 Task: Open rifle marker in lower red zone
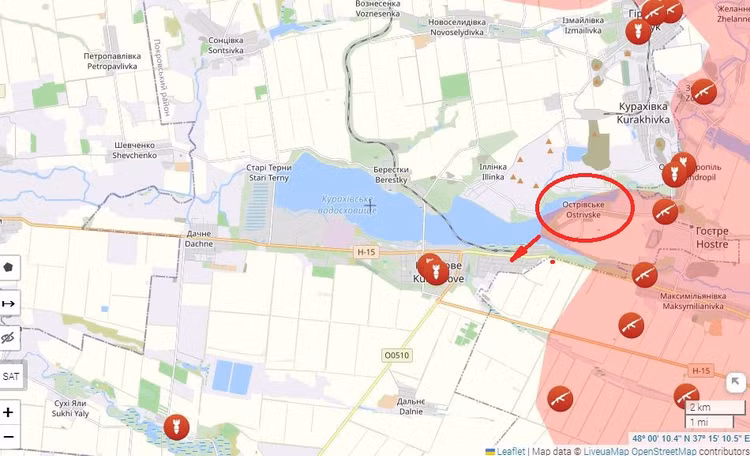point(560,399)
